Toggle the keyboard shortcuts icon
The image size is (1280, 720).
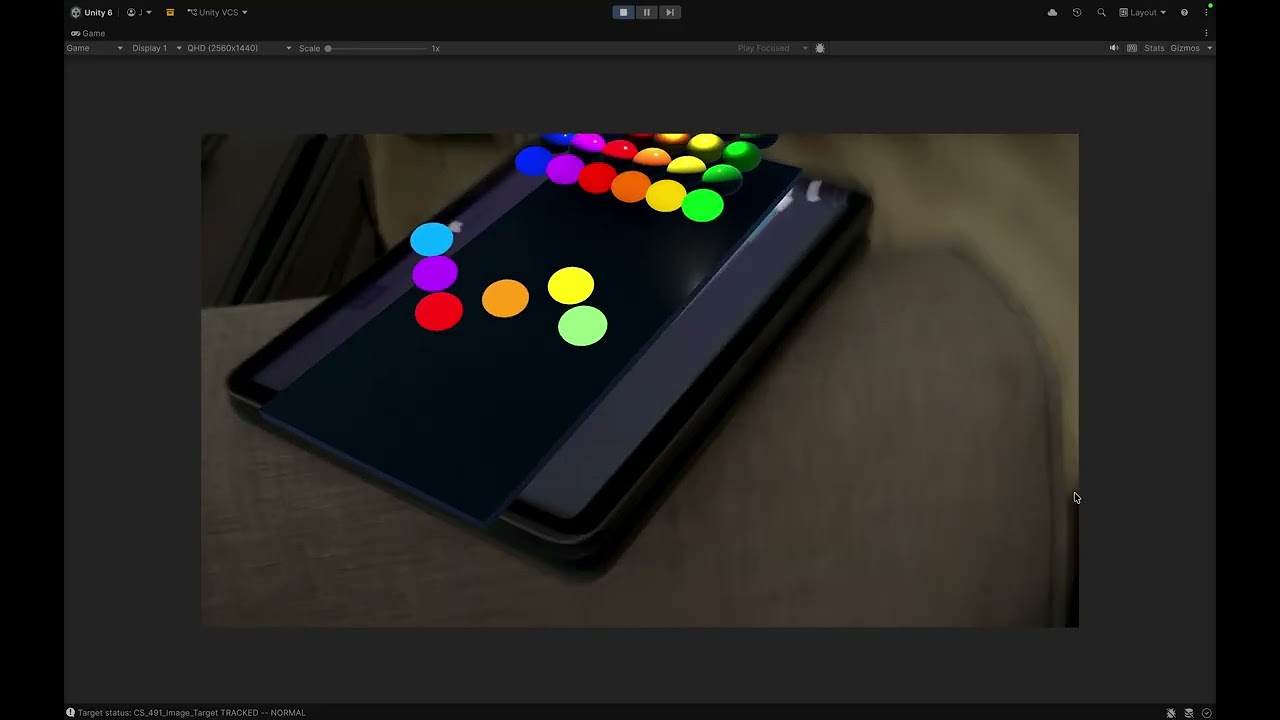pyautogui.click(x=1132, y=48)
